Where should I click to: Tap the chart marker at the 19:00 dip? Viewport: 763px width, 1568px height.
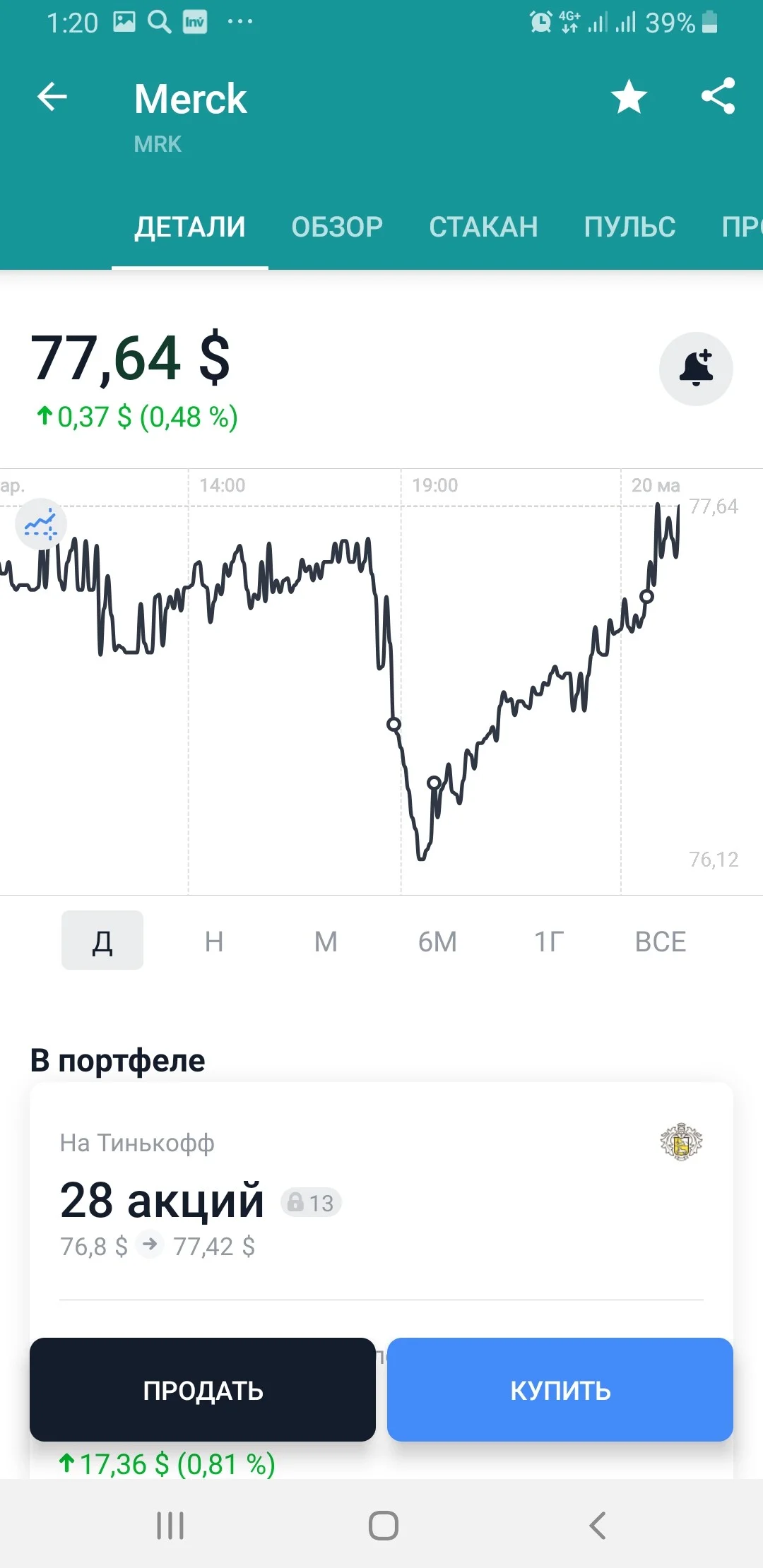pyautogui.click(x=394, y=724)
